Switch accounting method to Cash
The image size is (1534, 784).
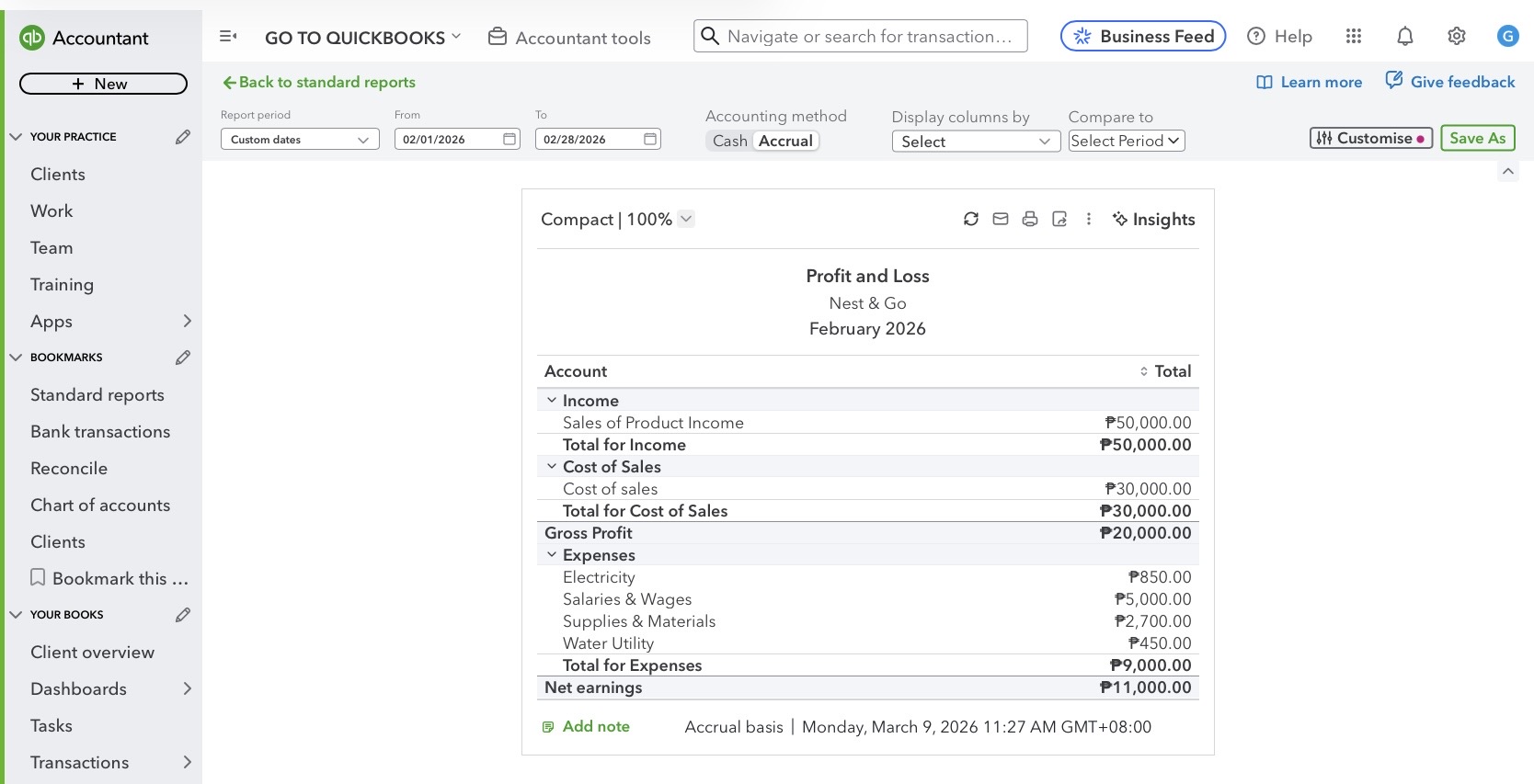coord(729,141)
